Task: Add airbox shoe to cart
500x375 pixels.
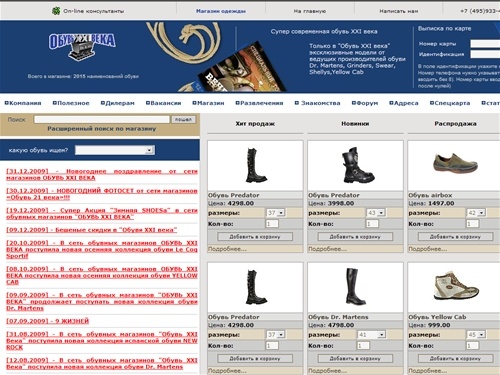Action: point(455,237)
